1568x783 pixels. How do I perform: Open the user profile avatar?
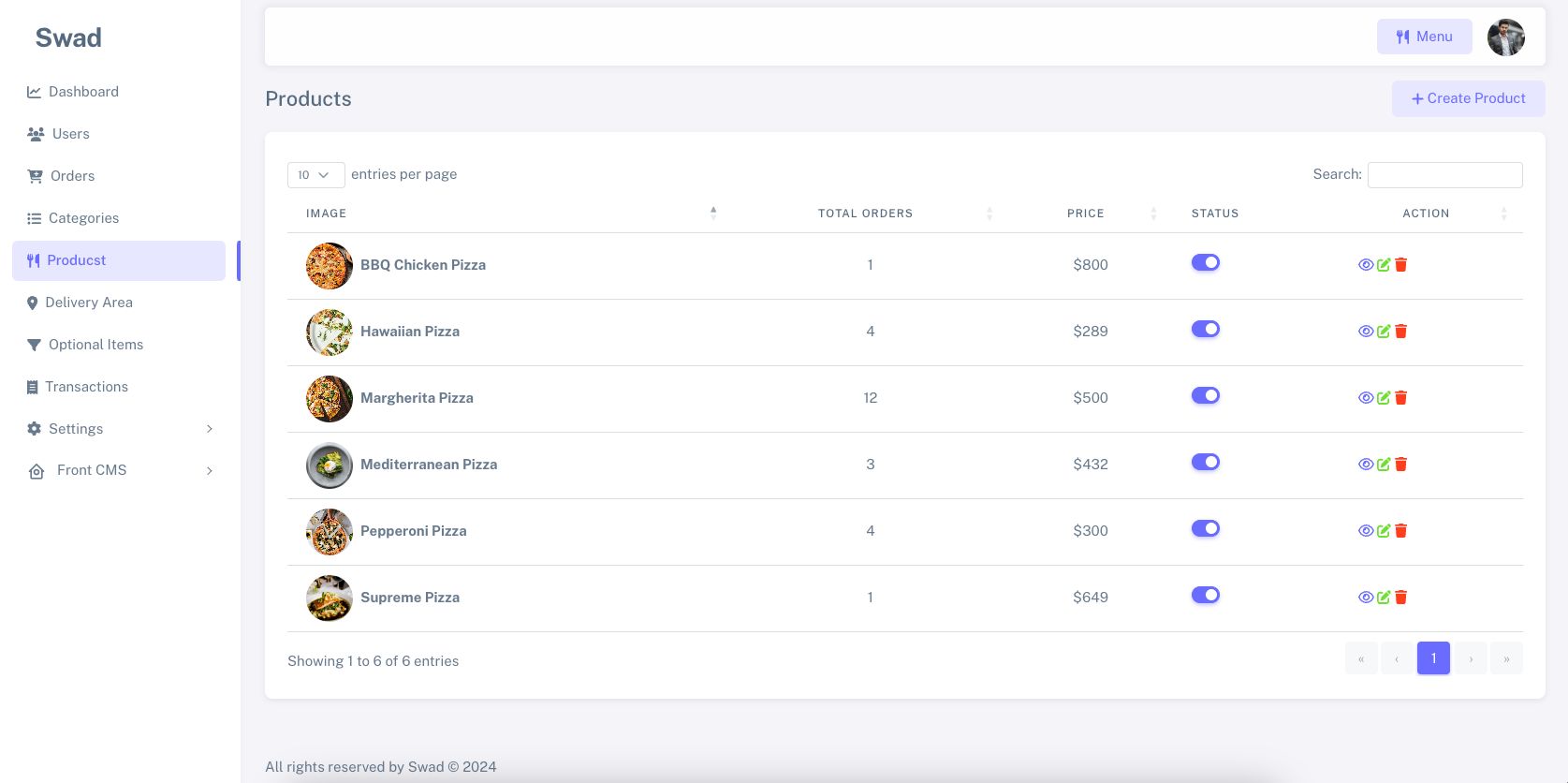tap(1505, 37)
